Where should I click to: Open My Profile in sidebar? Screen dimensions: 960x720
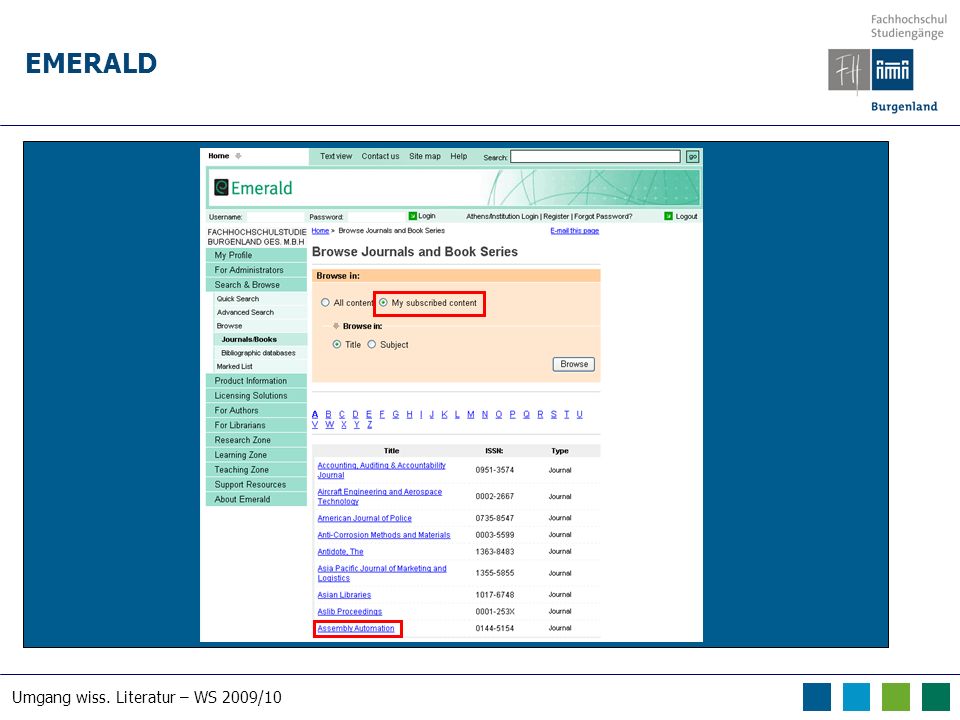[257, 255]
